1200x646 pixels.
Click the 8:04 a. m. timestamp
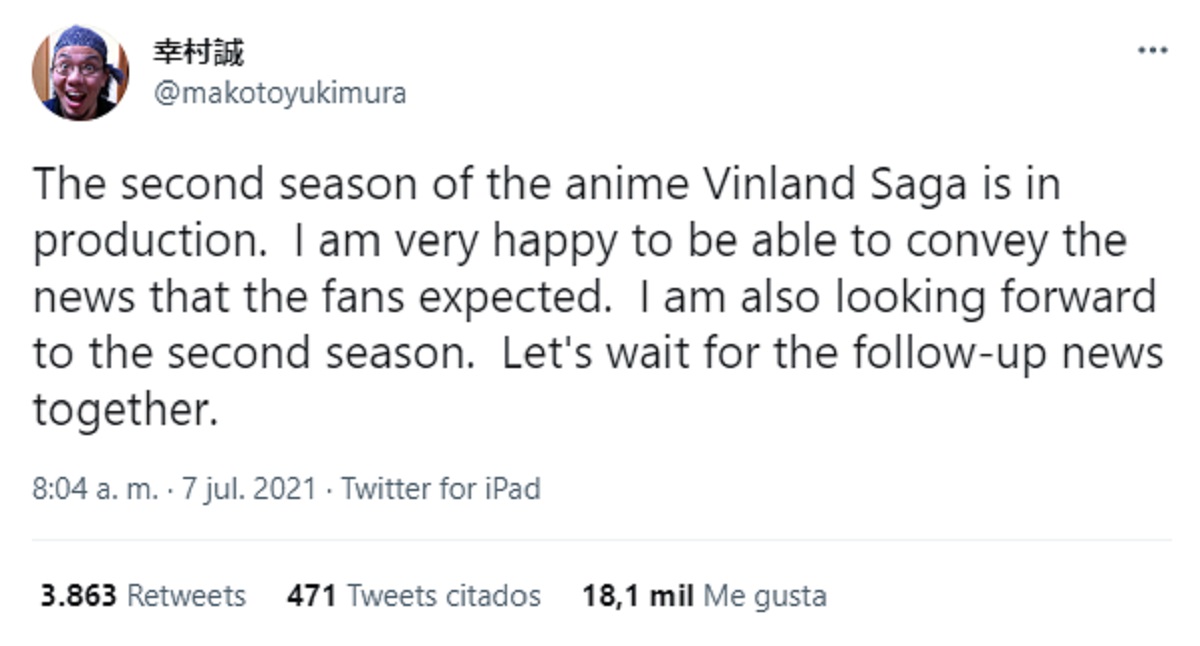pos(95,489)
